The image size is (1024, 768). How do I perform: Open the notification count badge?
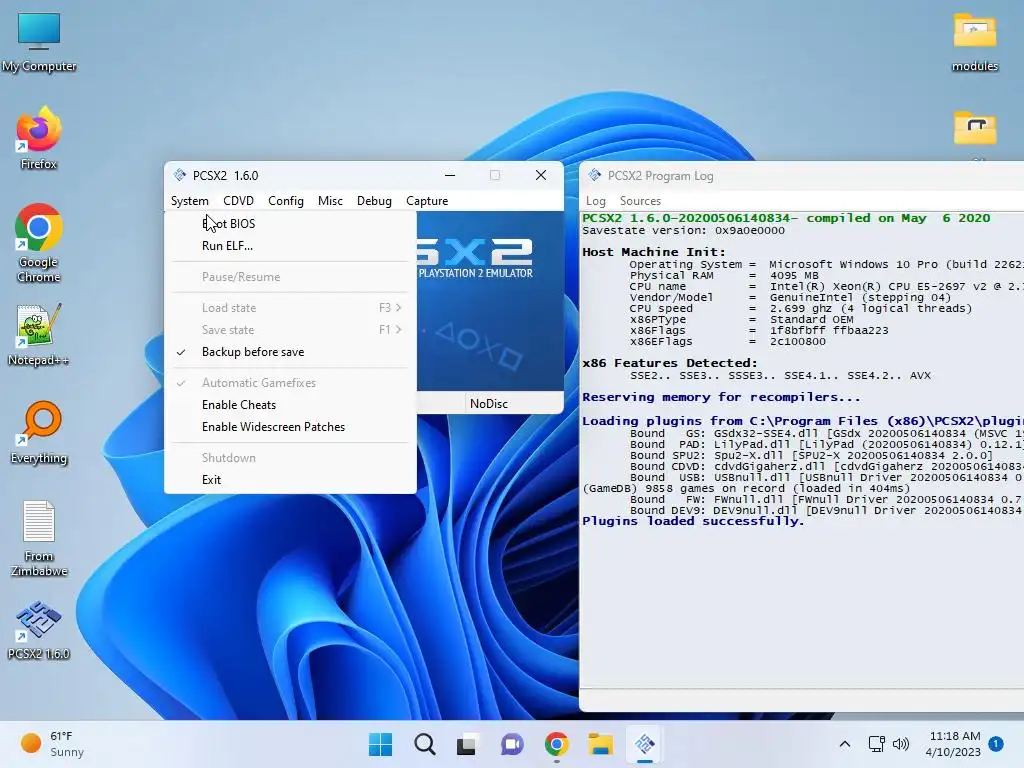(x=996, y=744)
